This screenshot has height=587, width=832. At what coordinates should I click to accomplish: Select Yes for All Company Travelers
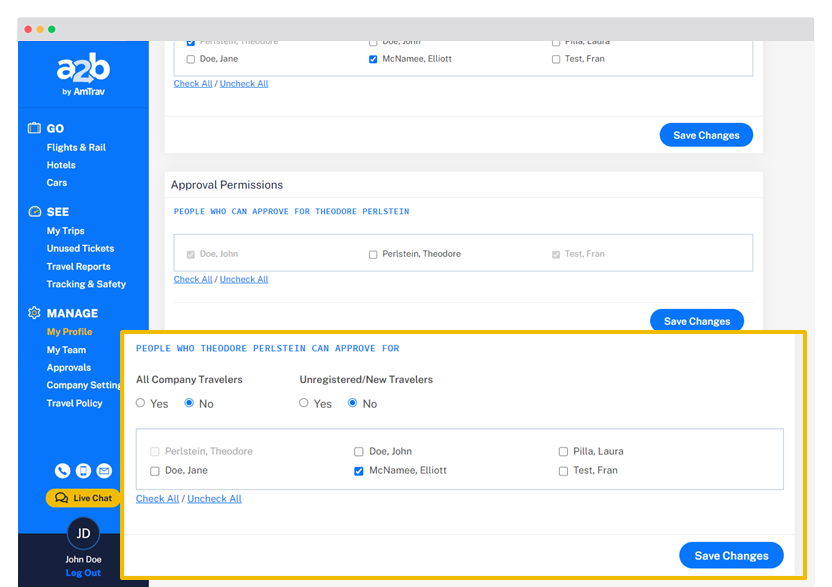(141, 404)
